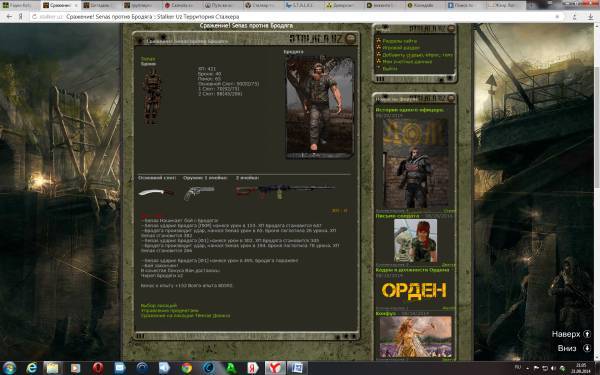
Task: Open the Yandex browser taskbar icon
Action: coord(275,368)
